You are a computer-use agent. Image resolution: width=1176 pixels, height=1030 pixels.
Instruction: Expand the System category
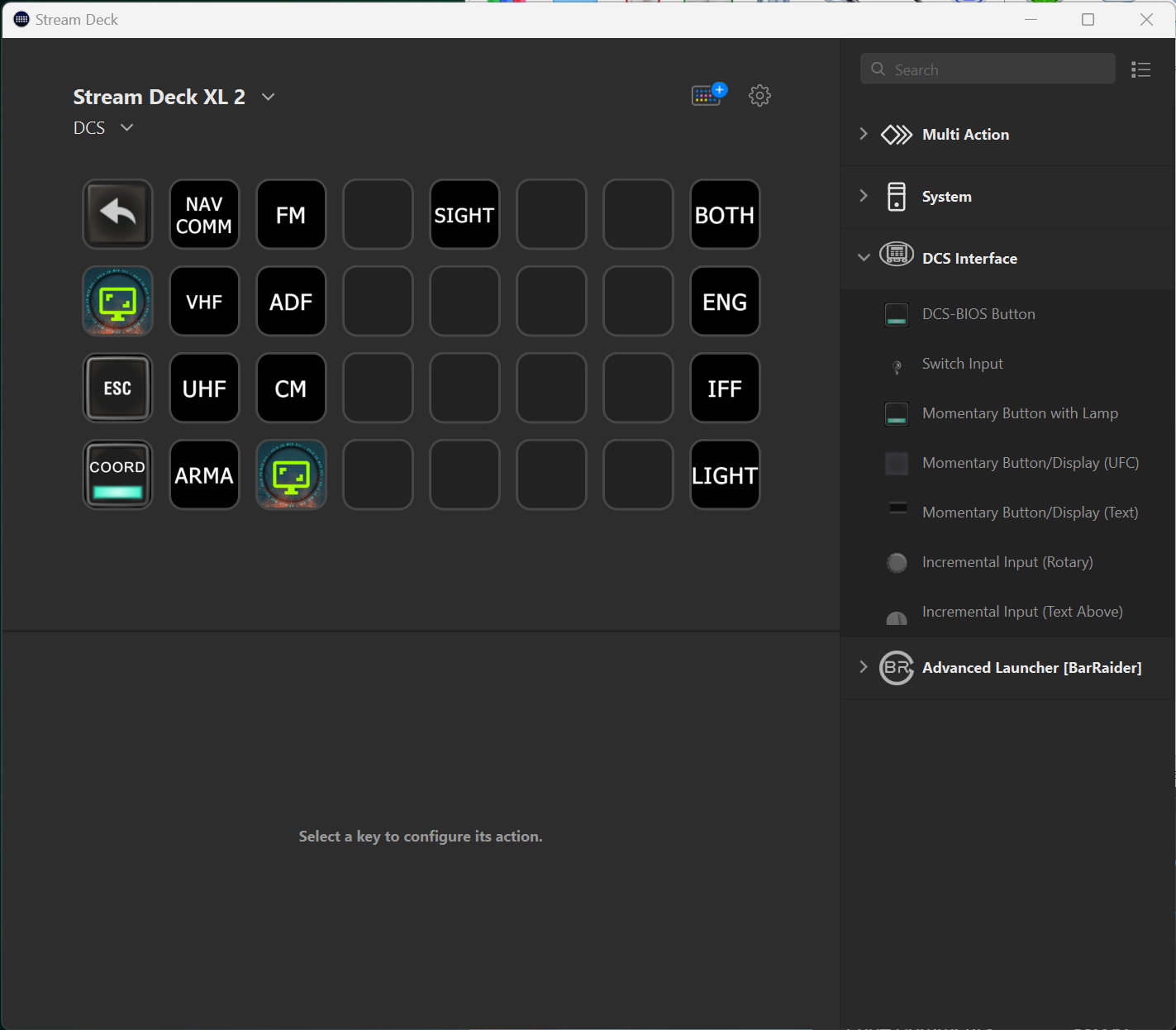click(x=864, y=196)
